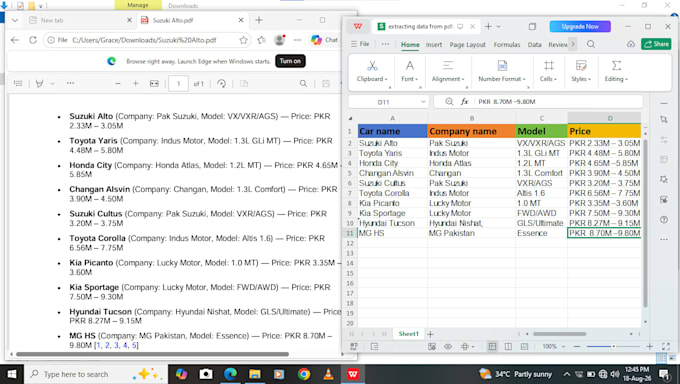Decrease spreadsheet zoom with minus
The image size is (680, 384).
(x=576, y=346)
